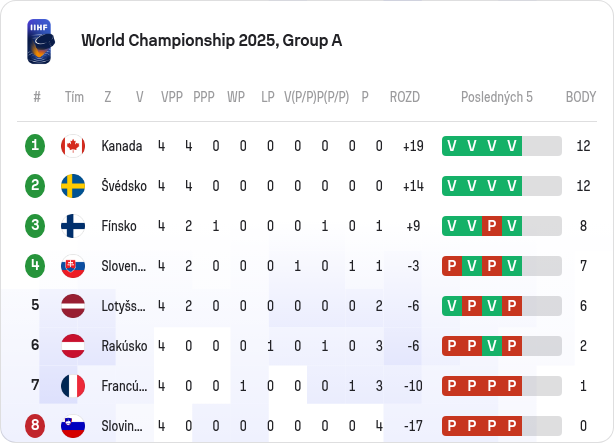The image size is (614, 443).
Task: Open team Kanada from standings
Action: 122,146
